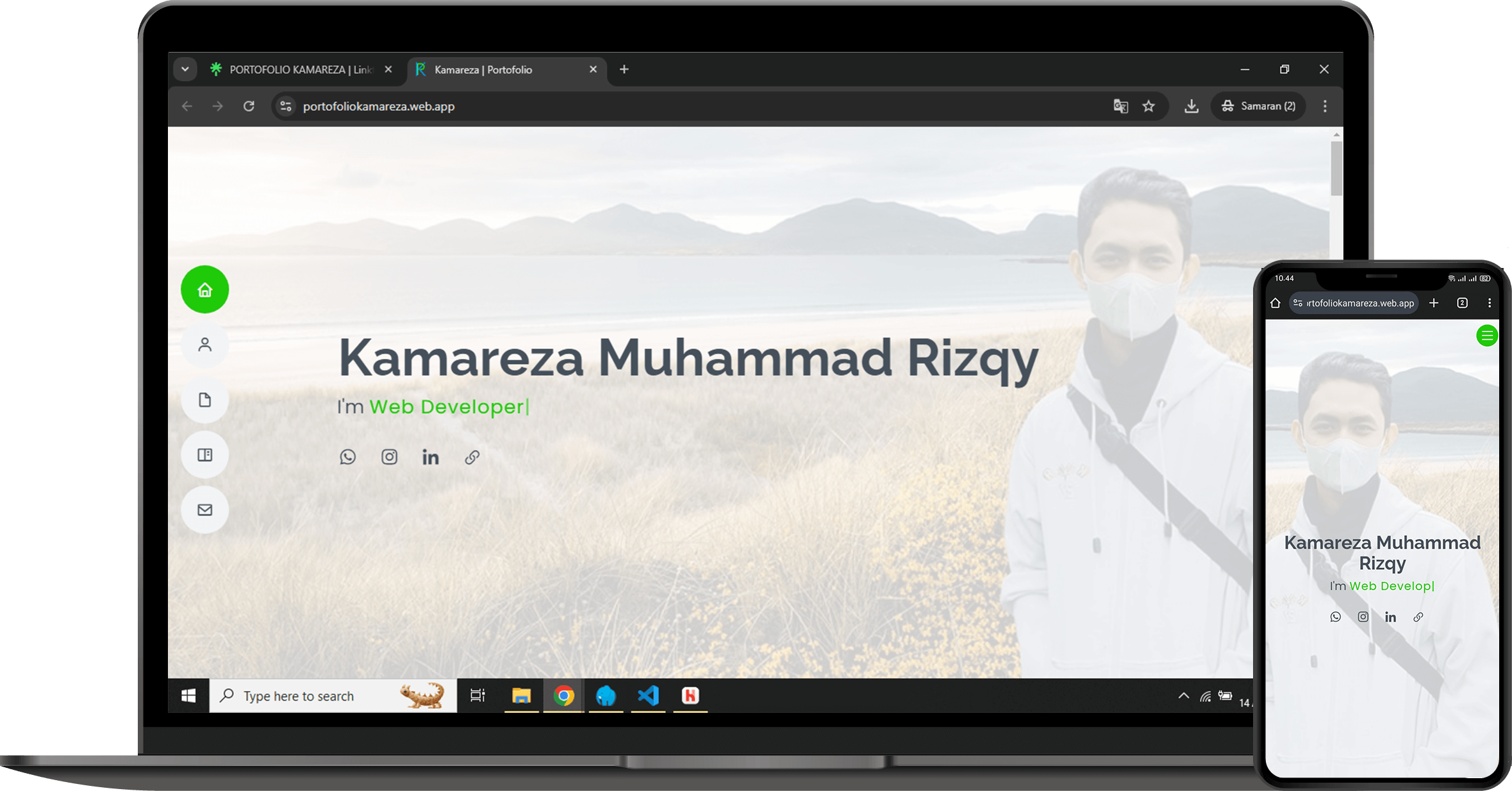Image resolution: width=1512 pixels, height=791 pixels.
Task: Bookmark page with the star icon
Action: tap(1149, 106)
